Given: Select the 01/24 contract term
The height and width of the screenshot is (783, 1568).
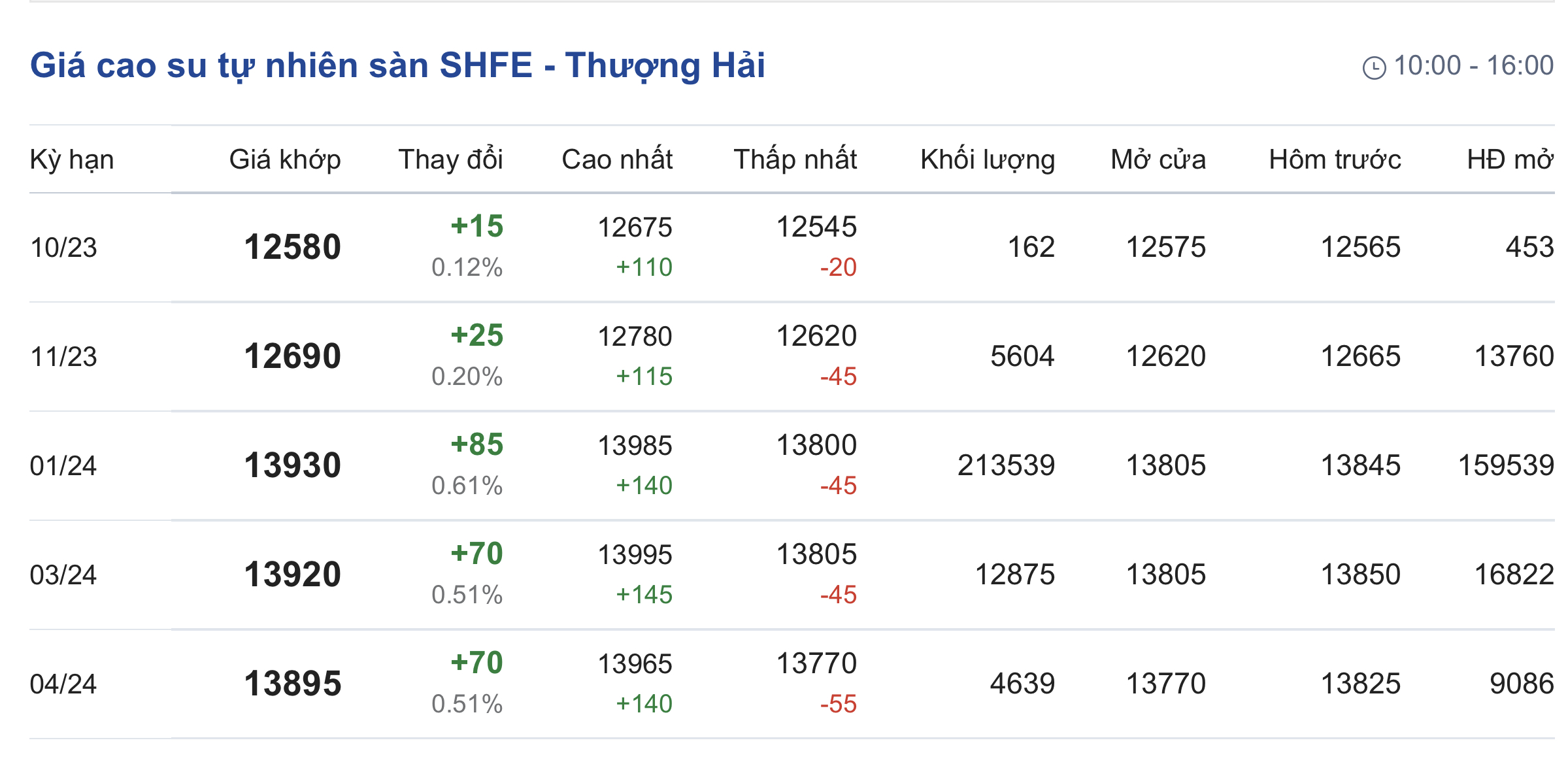Looking at the screenshot, I should [x=63, y=466].
